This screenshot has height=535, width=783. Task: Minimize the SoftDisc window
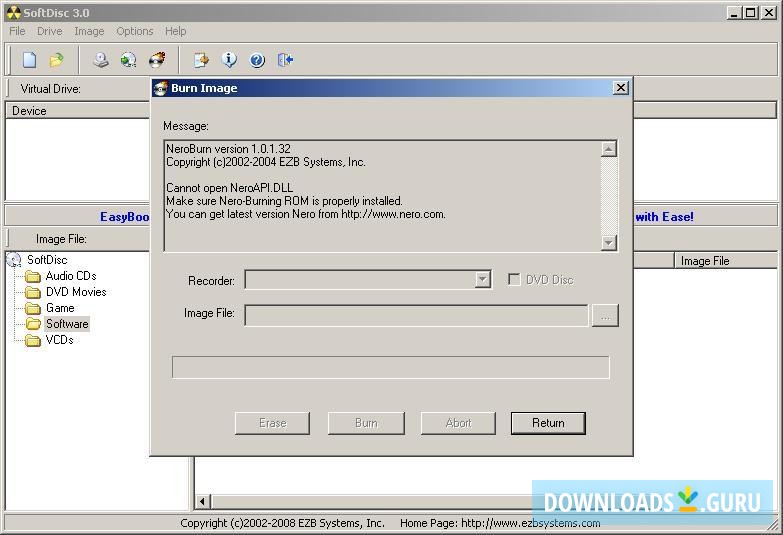click(734, 13)
